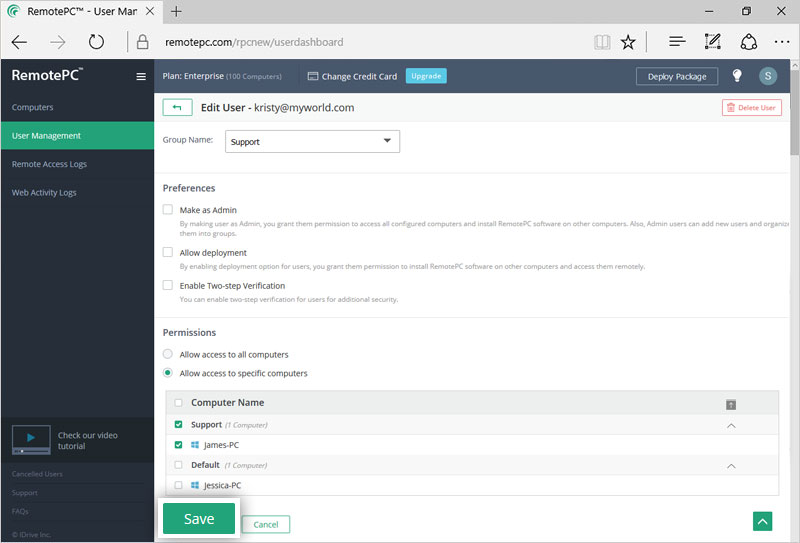This screenshot has width=800, height=543.
Task: Click the browser back arrow
Action: click(x=19, y=42)
